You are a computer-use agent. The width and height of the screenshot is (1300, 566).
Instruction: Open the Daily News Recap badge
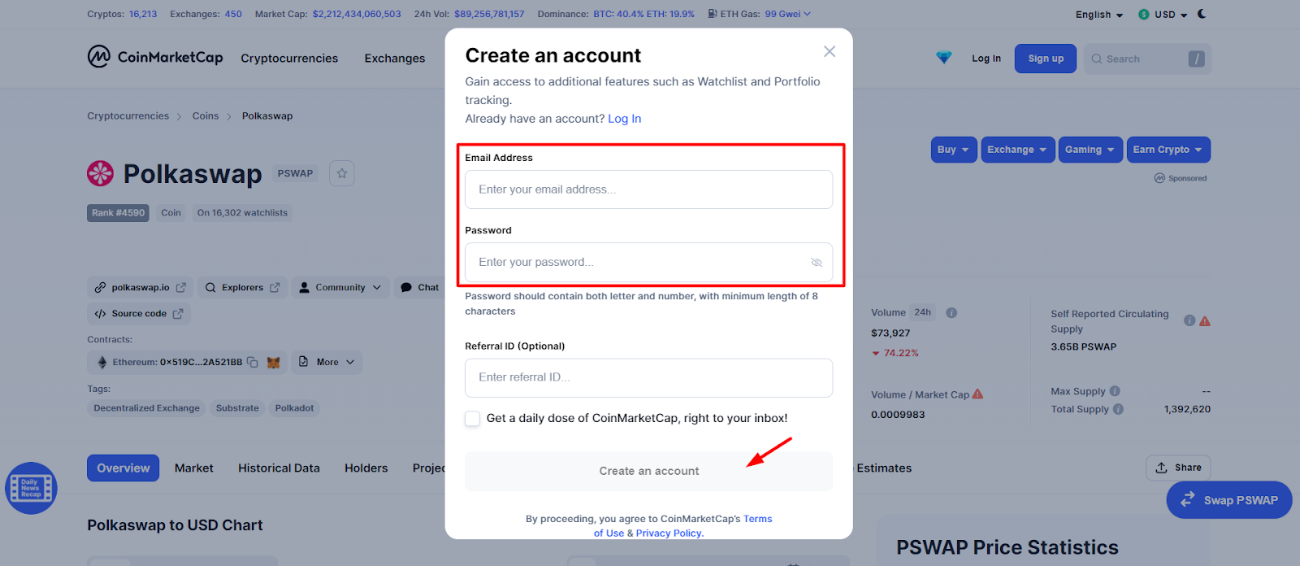coord(31,488)
